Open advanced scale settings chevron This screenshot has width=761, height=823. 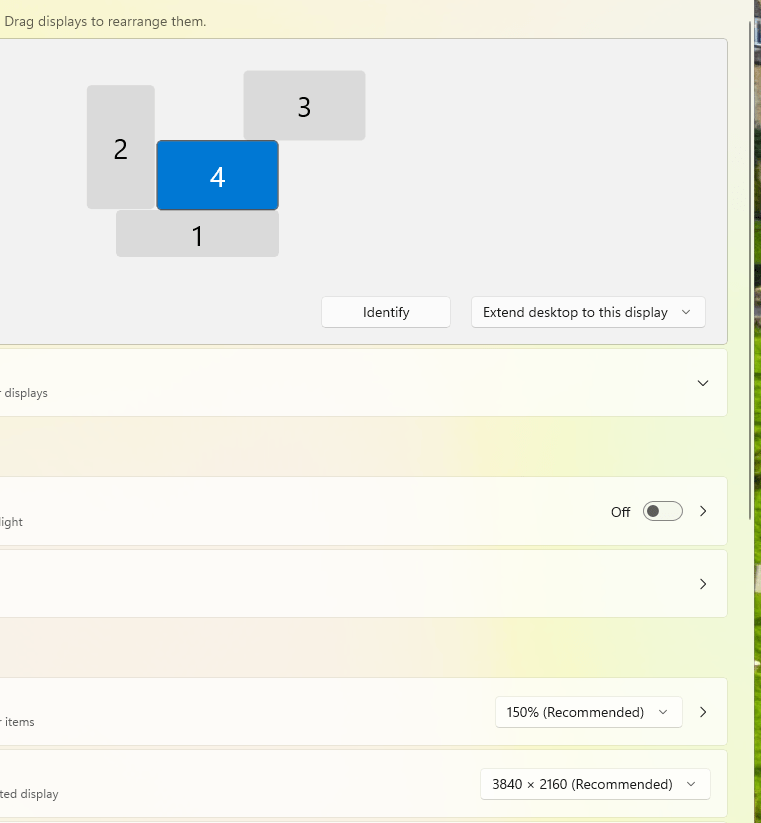703,712
